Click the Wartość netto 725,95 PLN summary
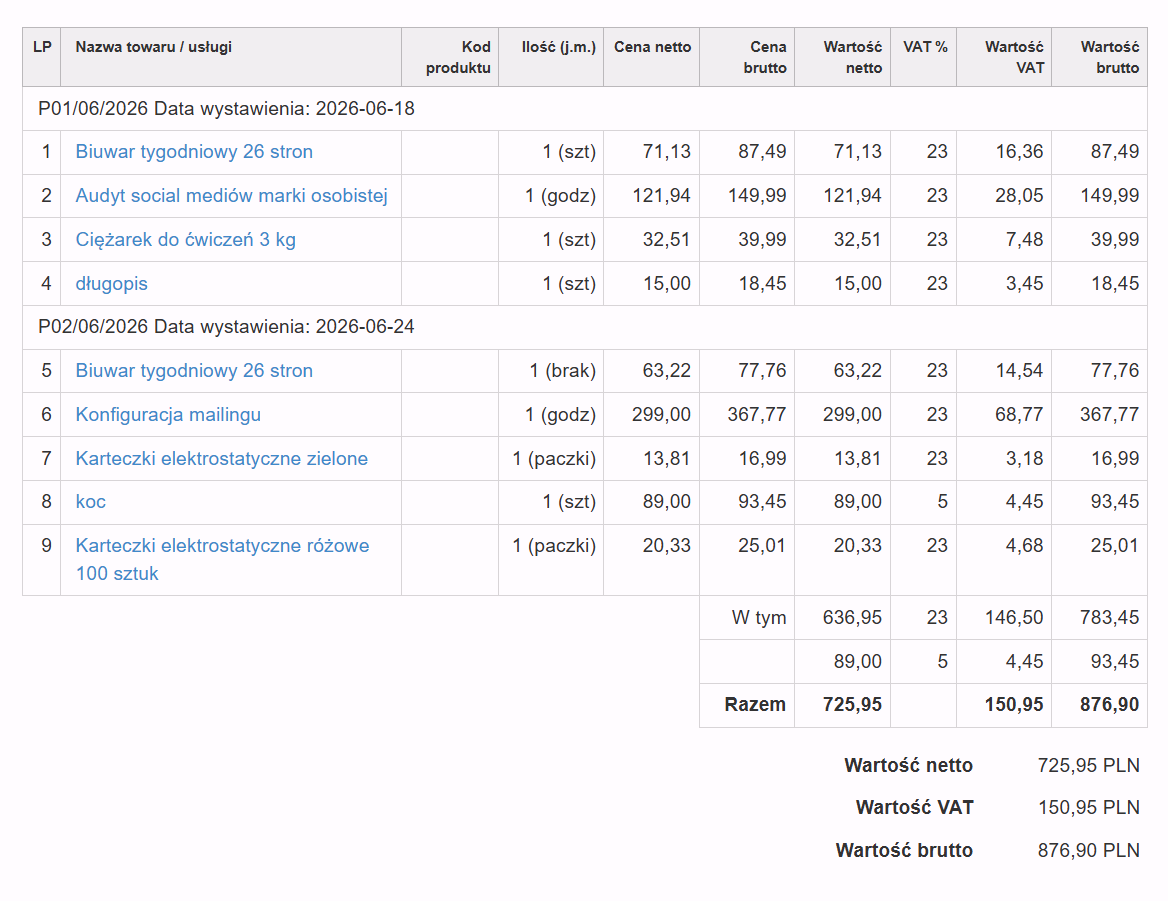Screen dimensions: 1168x901 991,765
